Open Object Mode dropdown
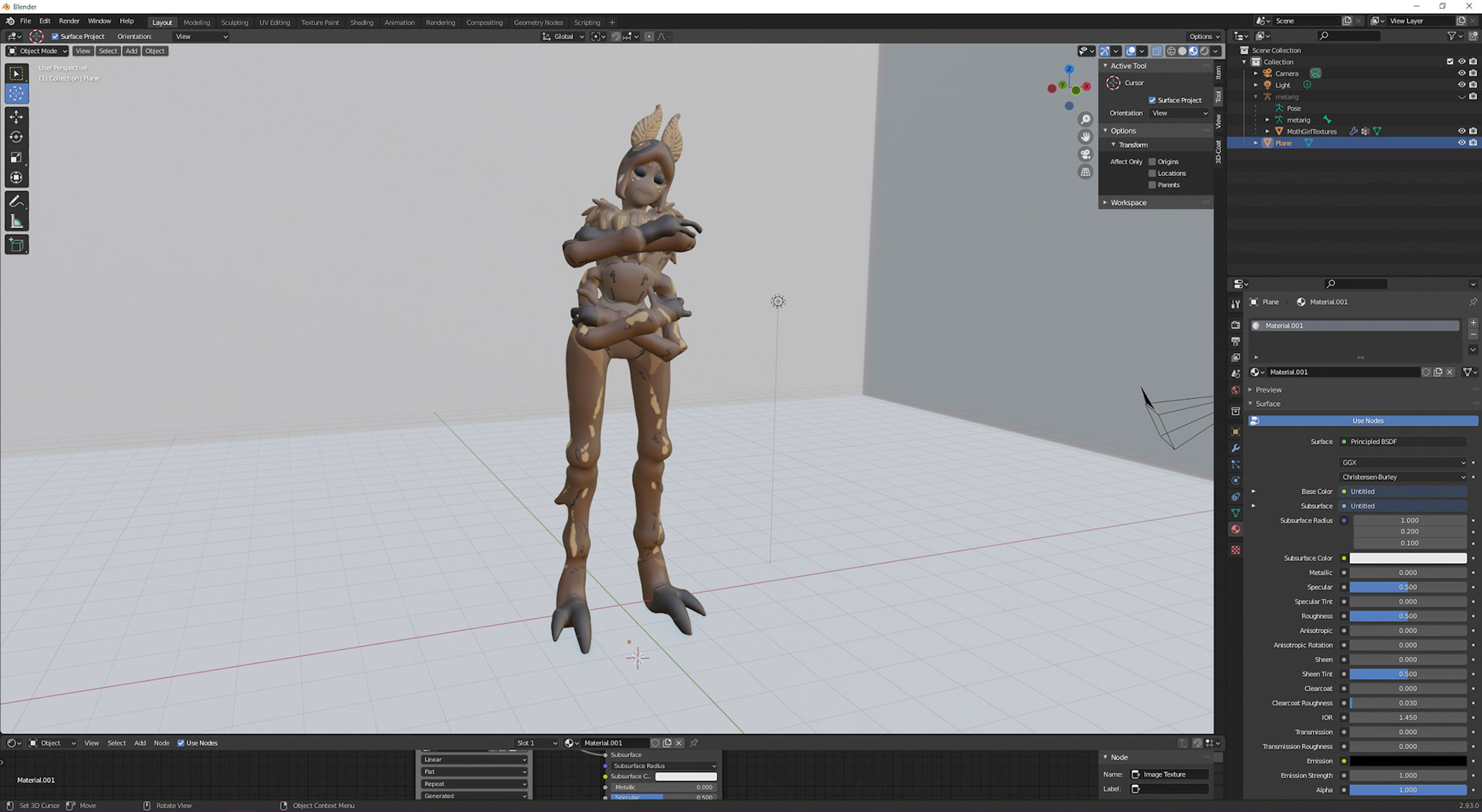The width and height of the screenshot is (1482, 812). 37,51
